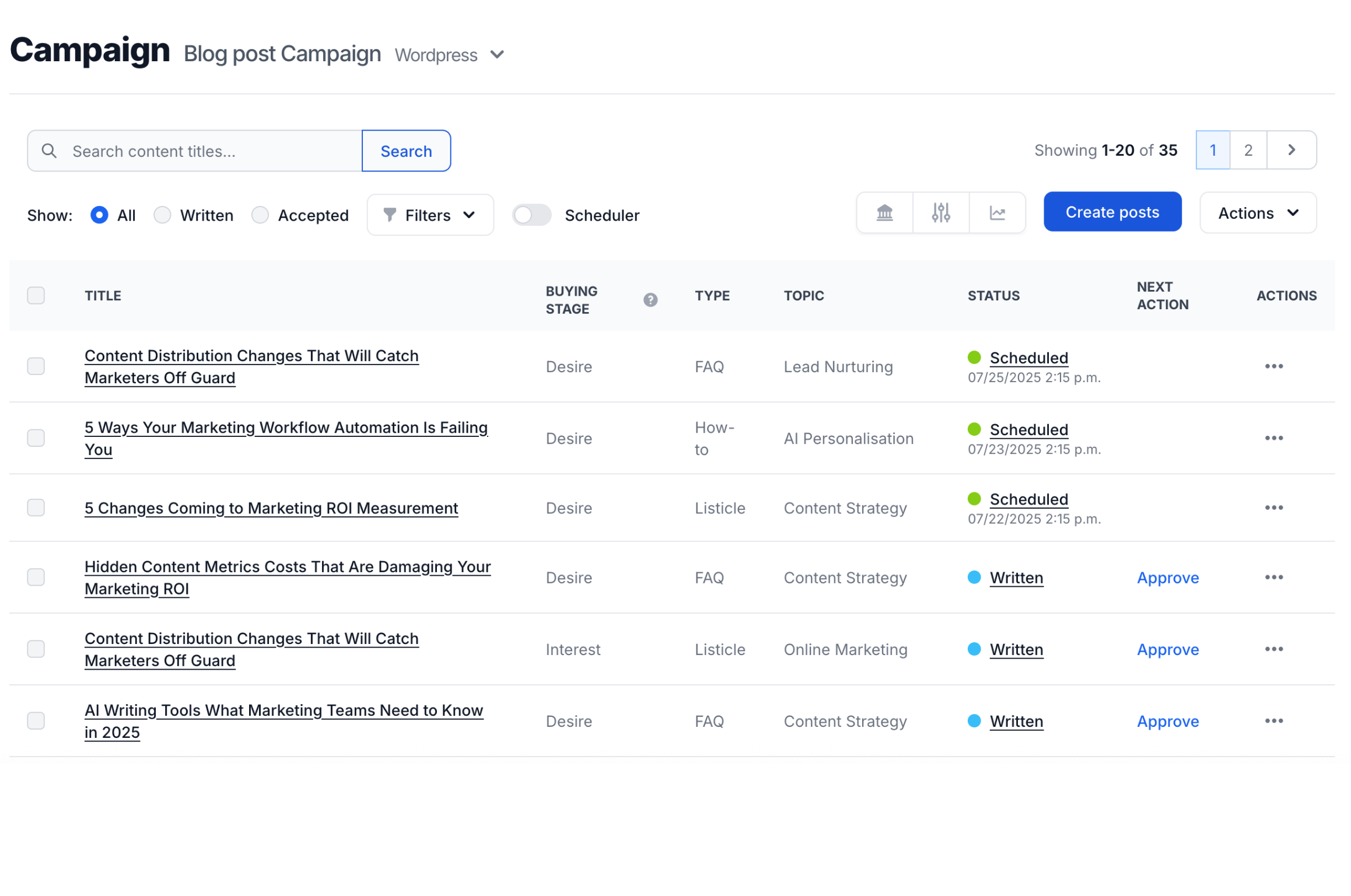Click the Buying Stage help question mark
The image size is (1351, 896).
click(x=650, y=300)
